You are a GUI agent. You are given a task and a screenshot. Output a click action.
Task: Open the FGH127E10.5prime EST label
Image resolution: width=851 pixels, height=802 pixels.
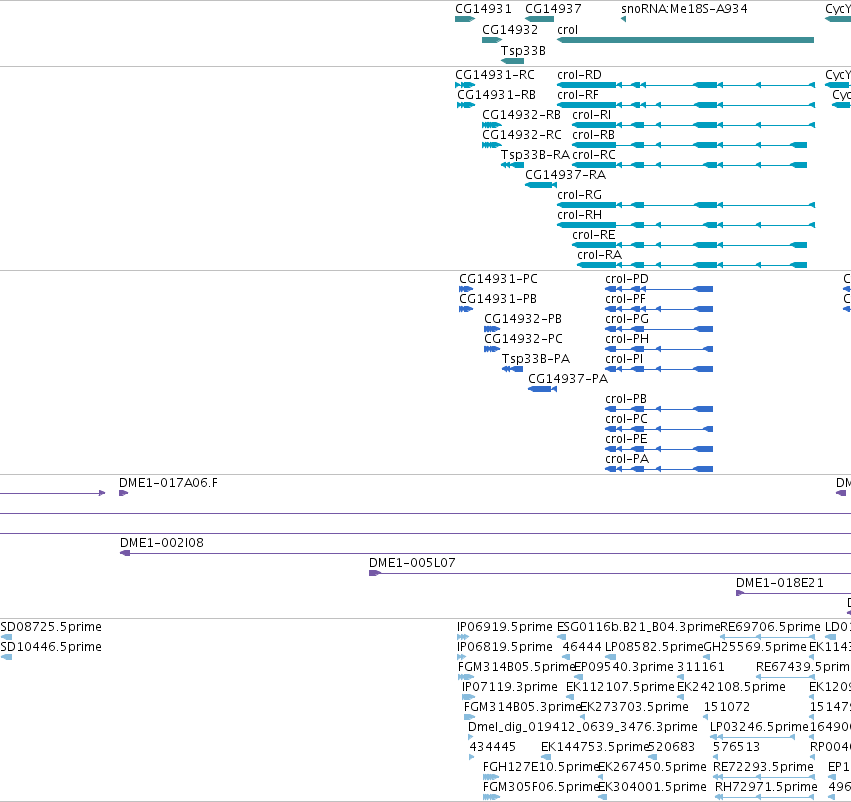coord(541,767)
